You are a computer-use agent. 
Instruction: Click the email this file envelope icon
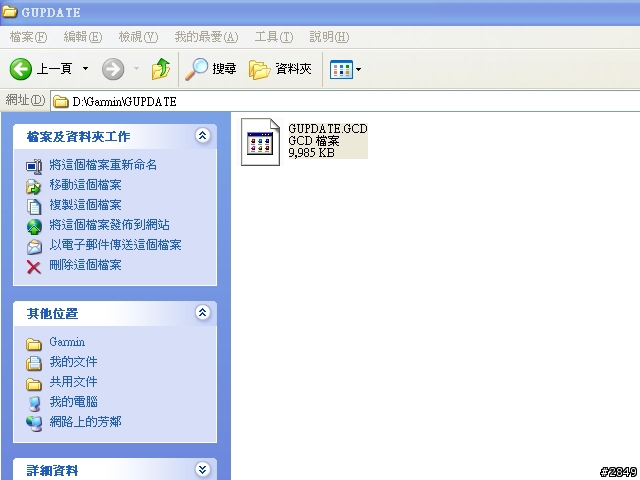[x=34, y=247]
